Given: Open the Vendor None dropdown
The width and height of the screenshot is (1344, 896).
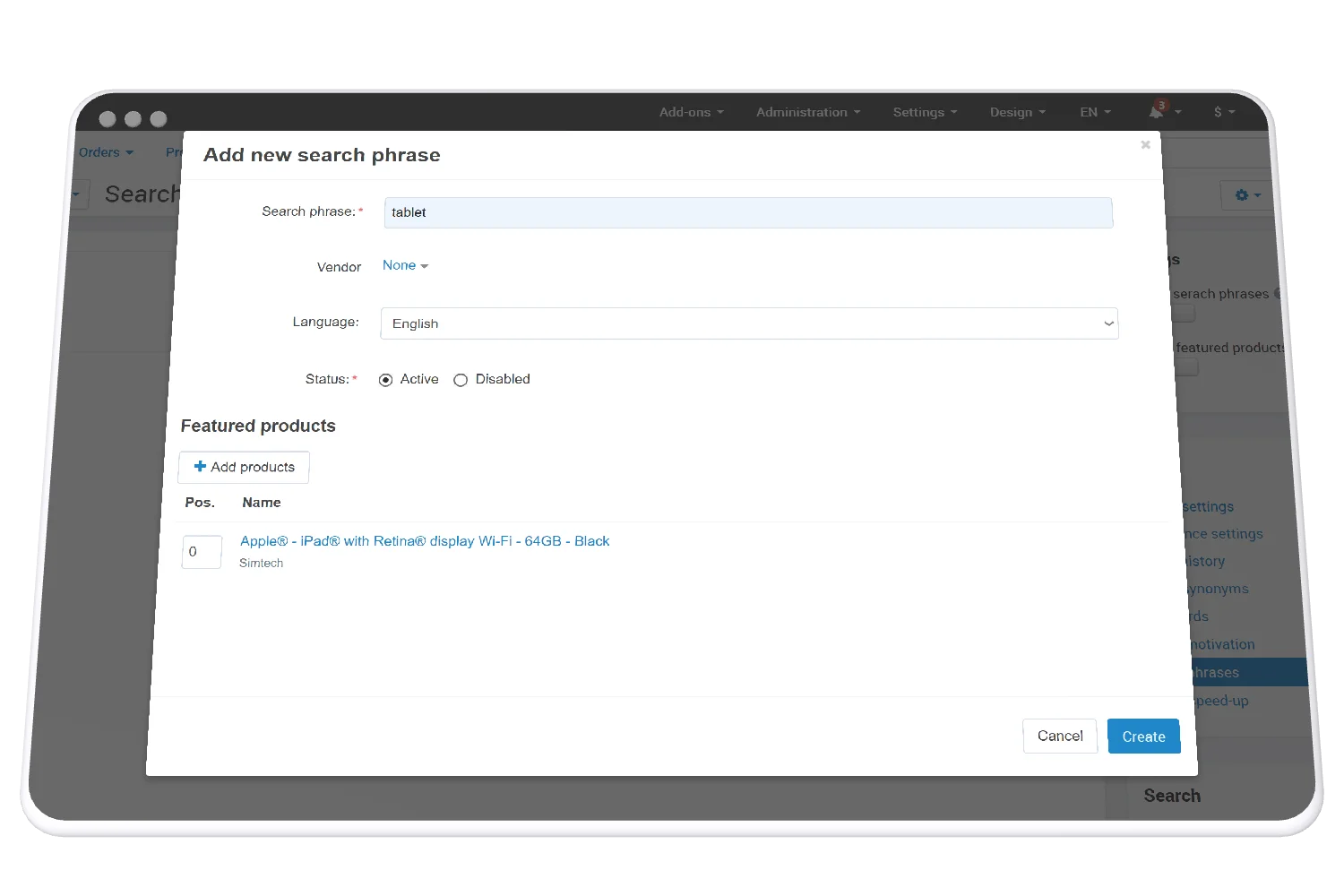Looking at the screenshot, I should click(405, 265).
